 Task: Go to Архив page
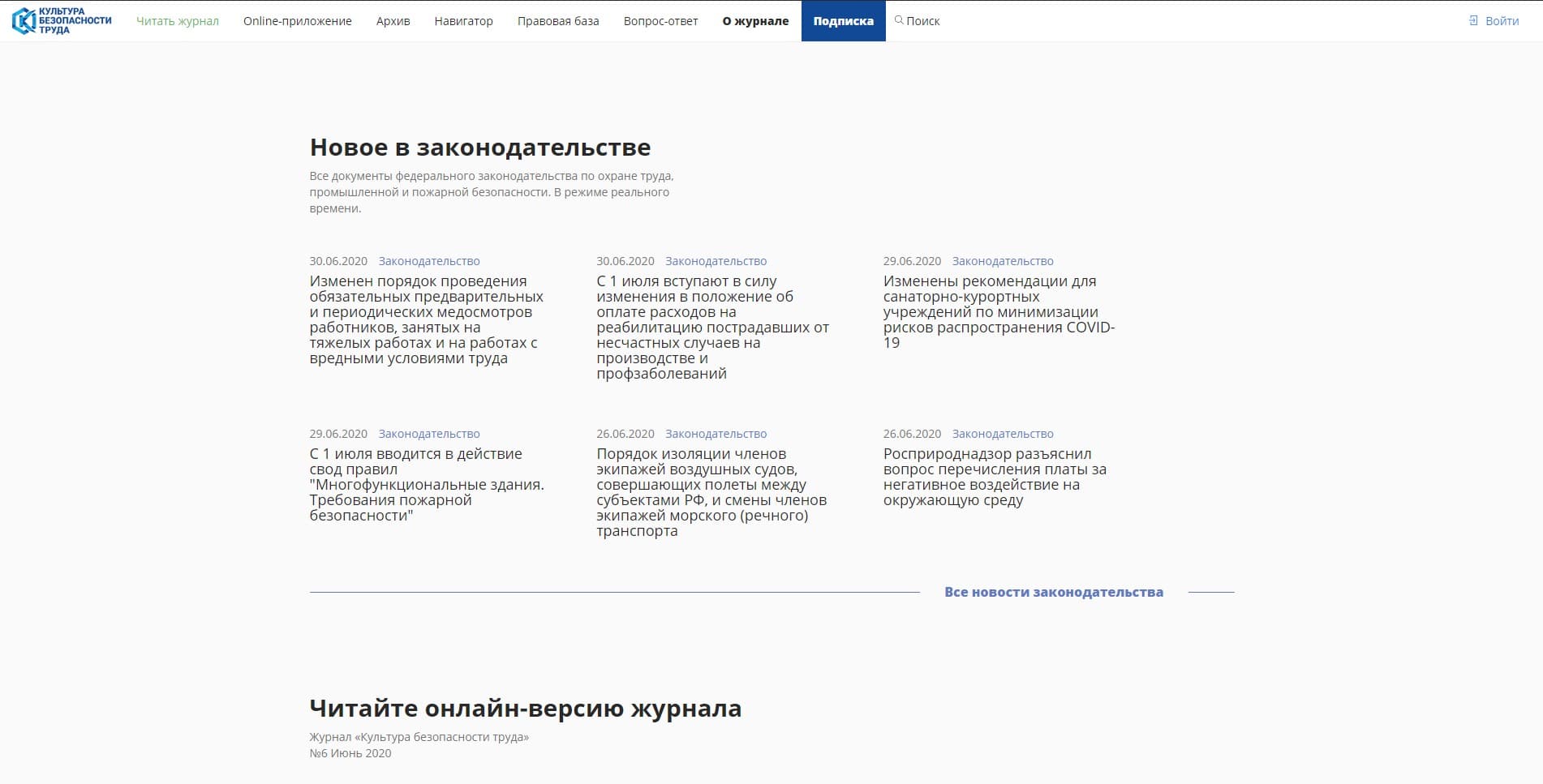pos(393,21)
